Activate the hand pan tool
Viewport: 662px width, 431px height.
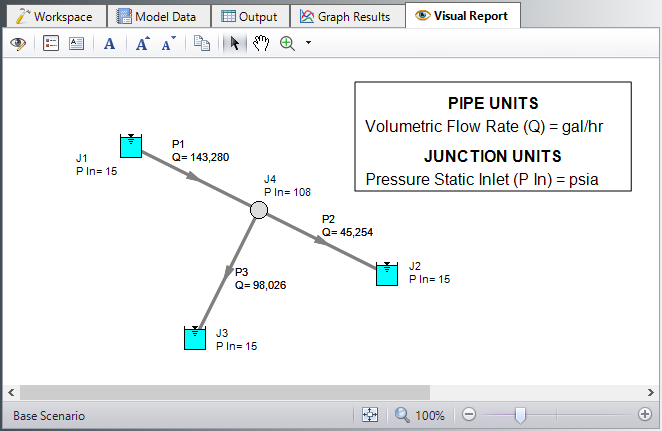(x=260, y=44)
